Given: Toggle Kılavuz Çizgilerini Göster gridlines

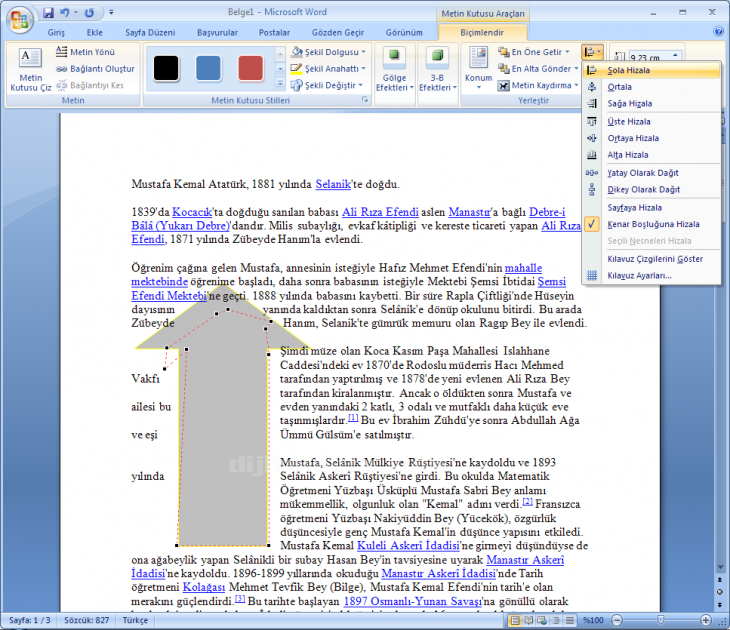Looking at the screenshot, I should coord(652,259).
